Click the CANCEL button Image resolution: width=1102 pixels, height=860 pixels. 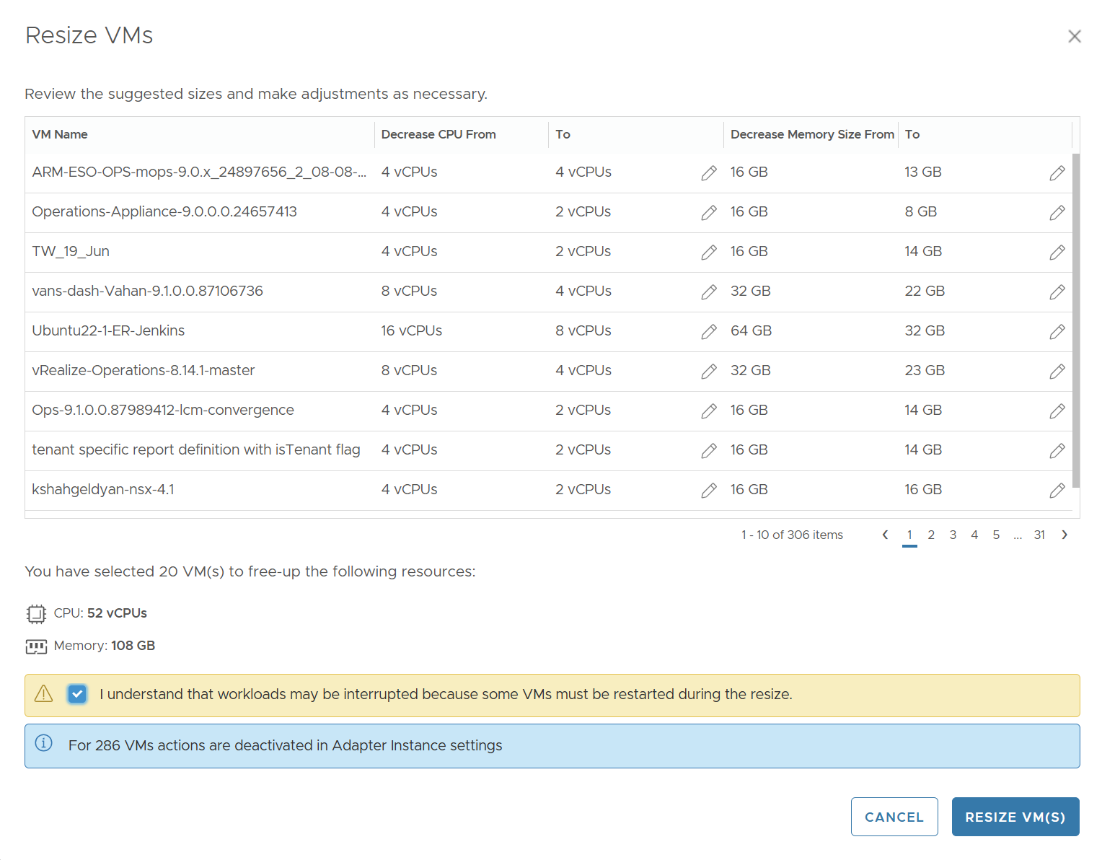(894, 816)
